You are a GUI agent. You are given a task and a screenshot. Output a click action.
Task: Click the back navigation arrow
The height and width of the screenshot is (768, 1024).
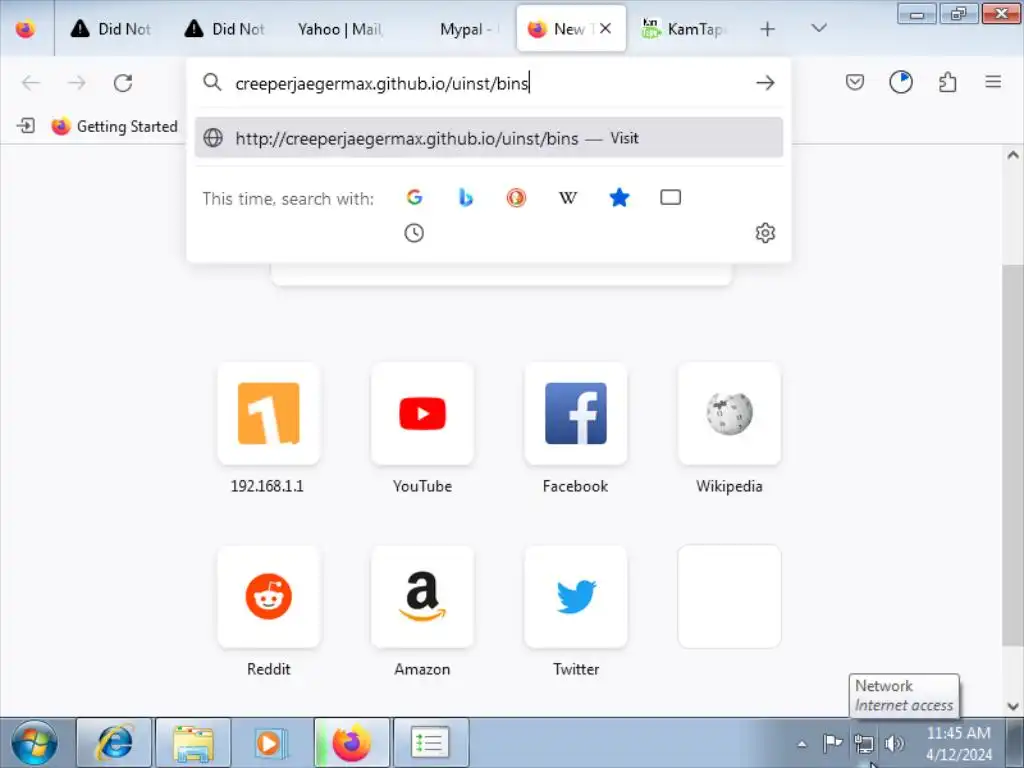coord(31,82)
